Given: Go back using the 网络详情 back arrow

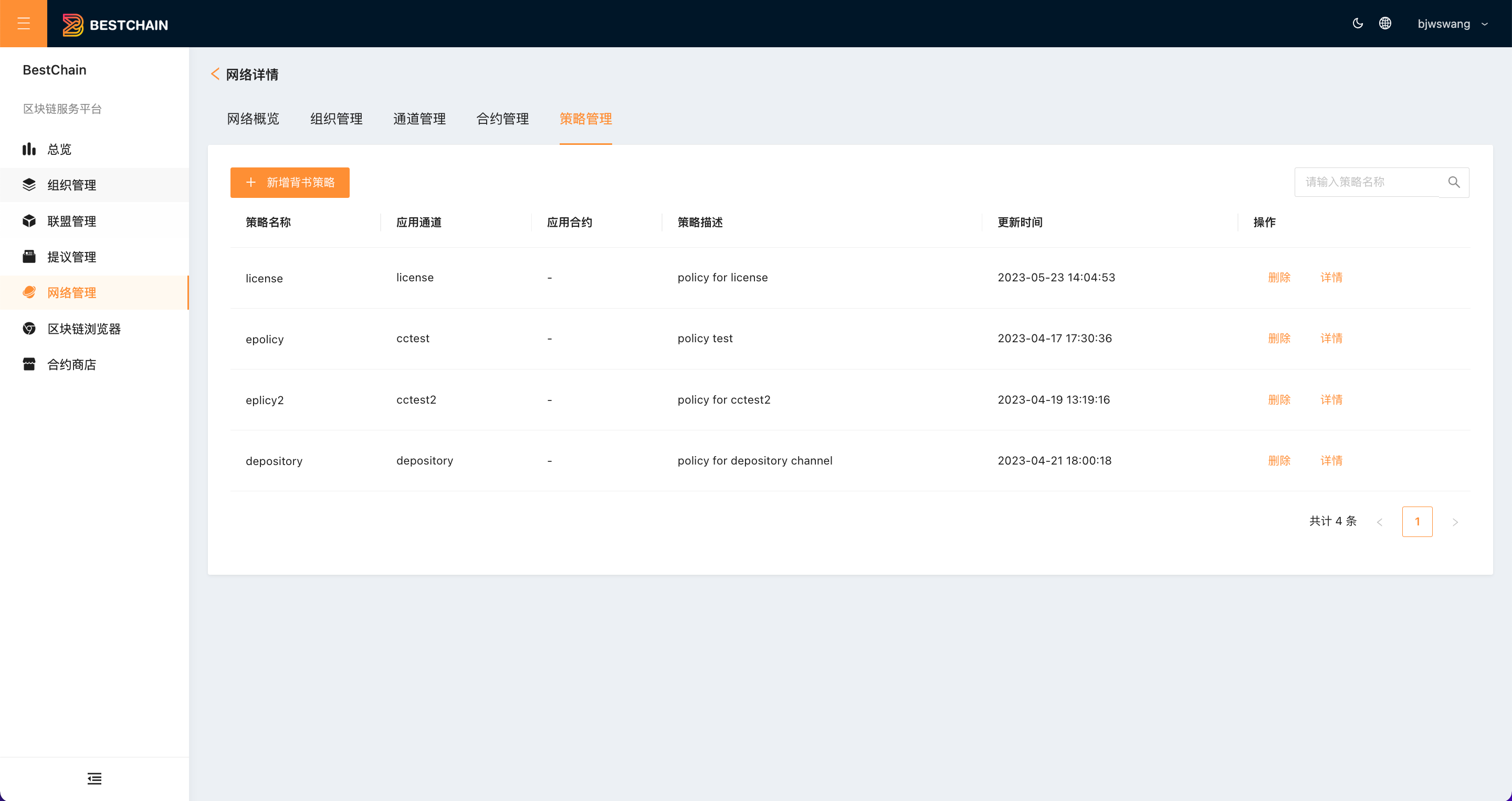Looking at the screenshot, I should click(215, 74).
